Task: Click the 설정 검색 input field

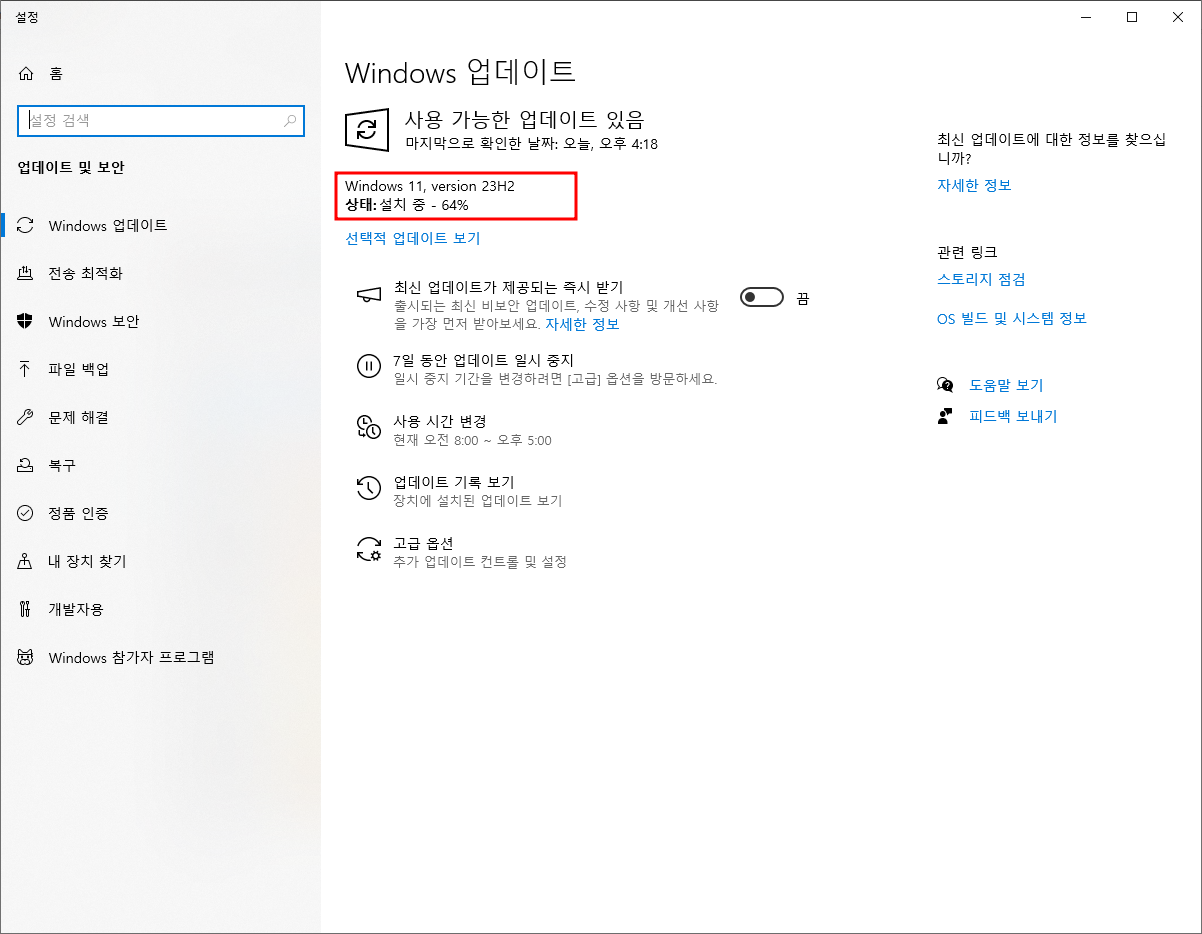Action: [161, 120]
